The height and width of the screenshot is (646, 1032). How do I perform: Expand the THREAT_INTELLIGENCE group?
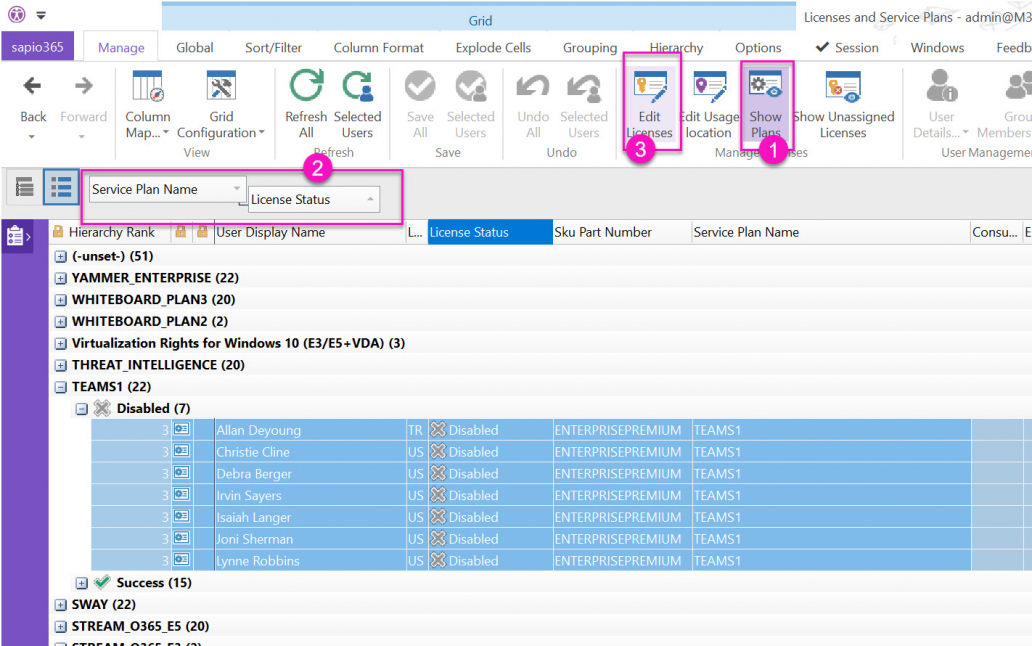pos(61,365)
